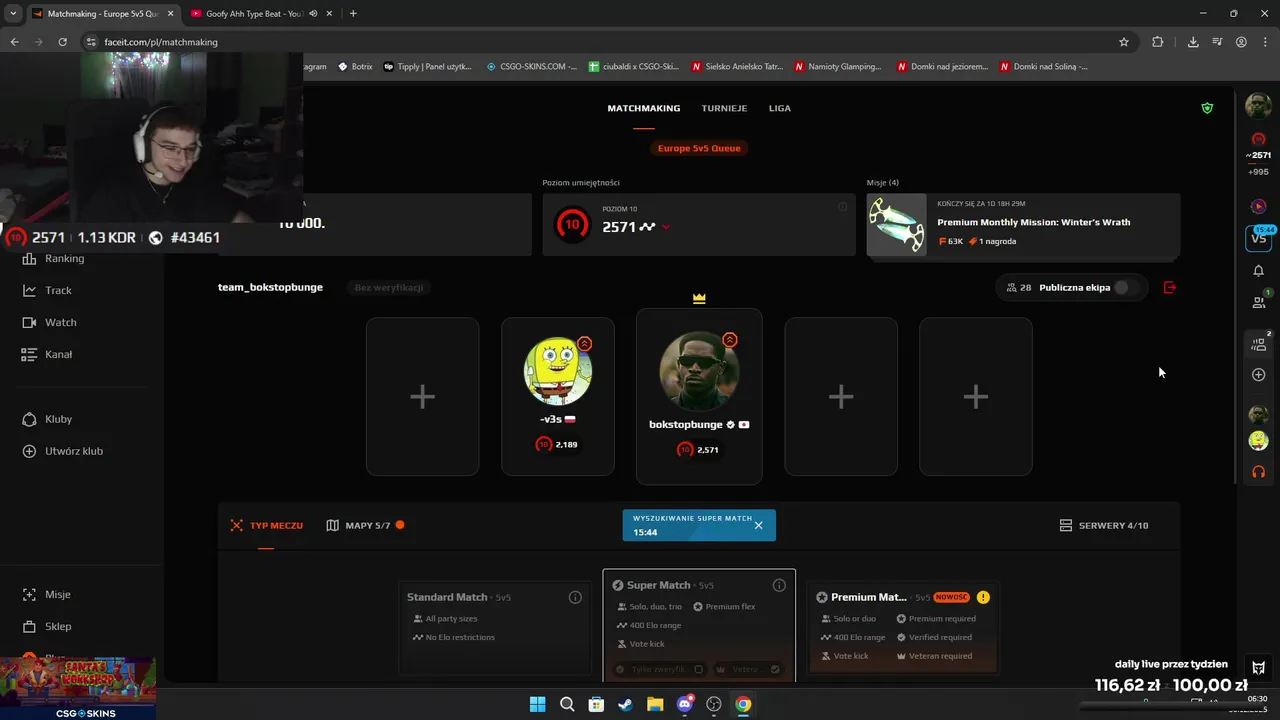Screen dimensions: 1280x720
Task: Open the friends list icon with badge
Action: tap(1258, 302)
